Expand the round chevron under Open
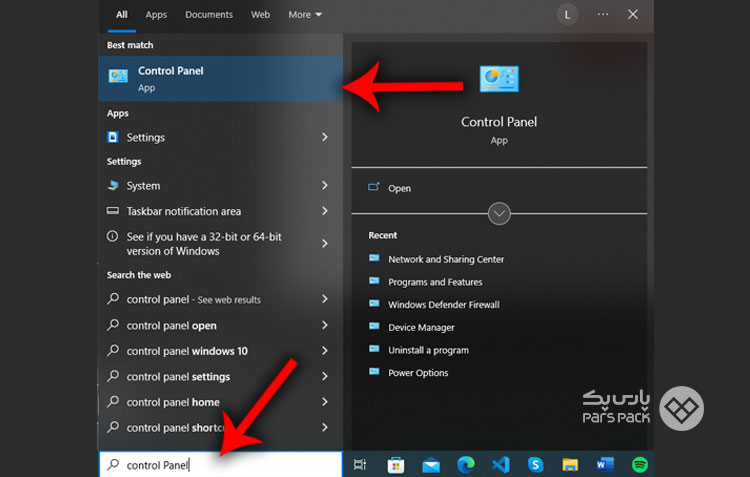This screenshot has height=477, width=750. tap(499, 213)
